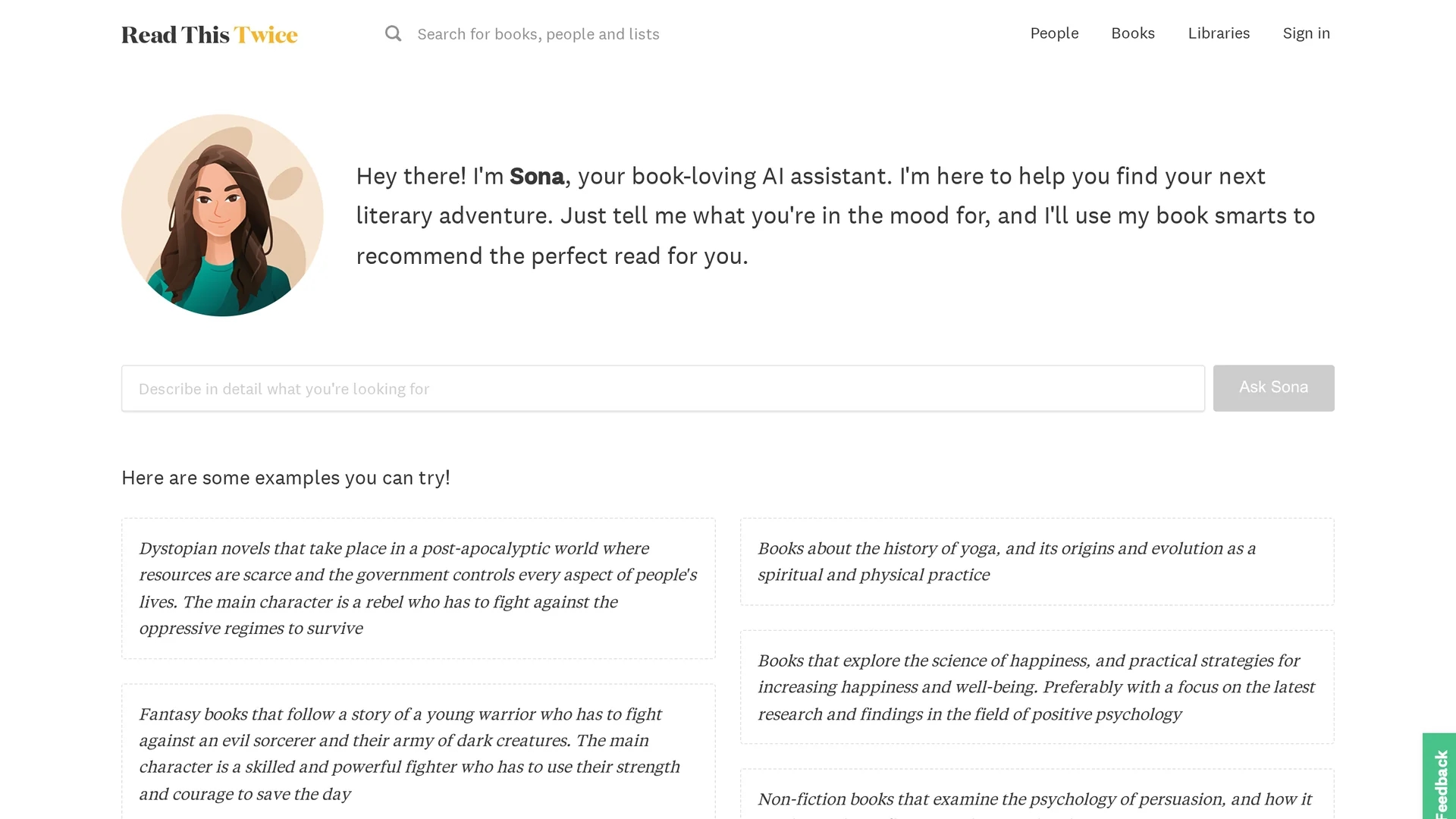Navigate to Libraries
Viewport: 1456px width, 819px height.
1219,33
